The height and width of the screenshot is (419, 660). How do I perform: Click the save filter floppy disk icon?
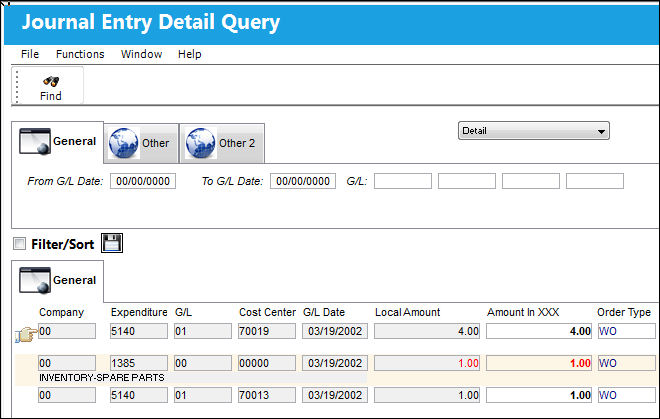tap(112, 243)
